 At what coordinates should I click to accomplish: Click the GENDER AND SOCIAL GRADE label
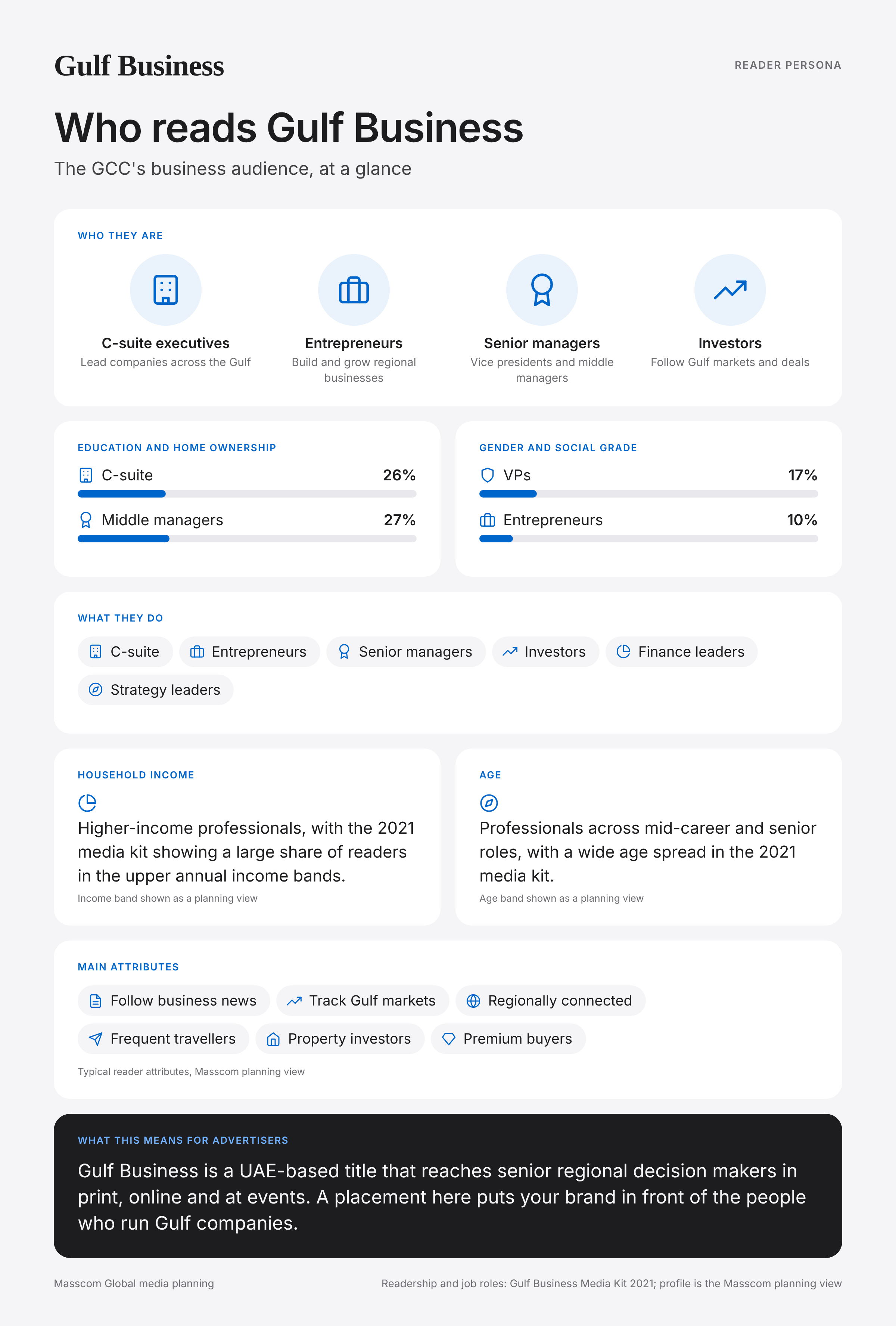558,448
